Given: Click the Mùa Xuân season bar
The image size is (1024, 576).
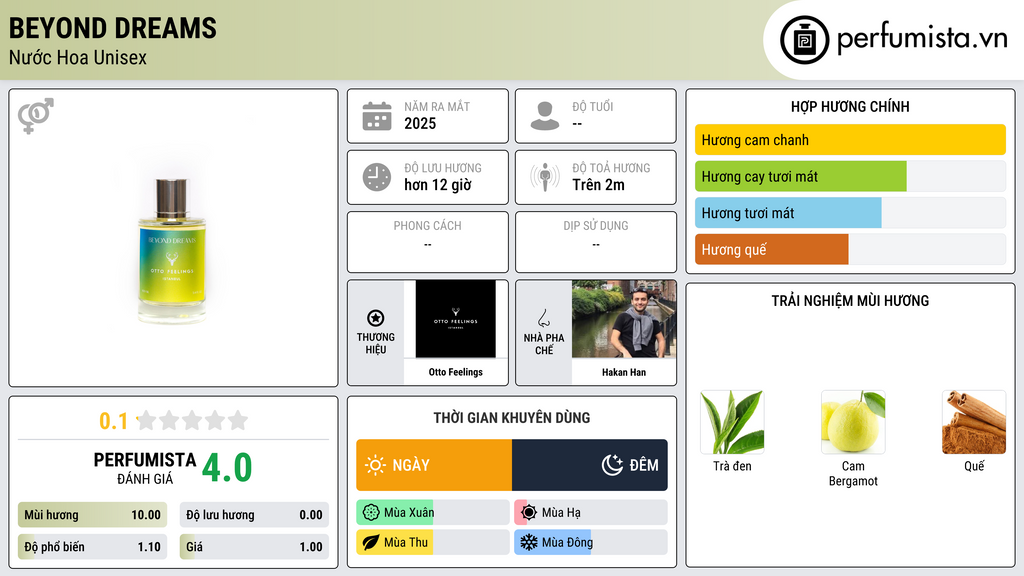Looking at the screenshot, I should click(x=433, y=512).
